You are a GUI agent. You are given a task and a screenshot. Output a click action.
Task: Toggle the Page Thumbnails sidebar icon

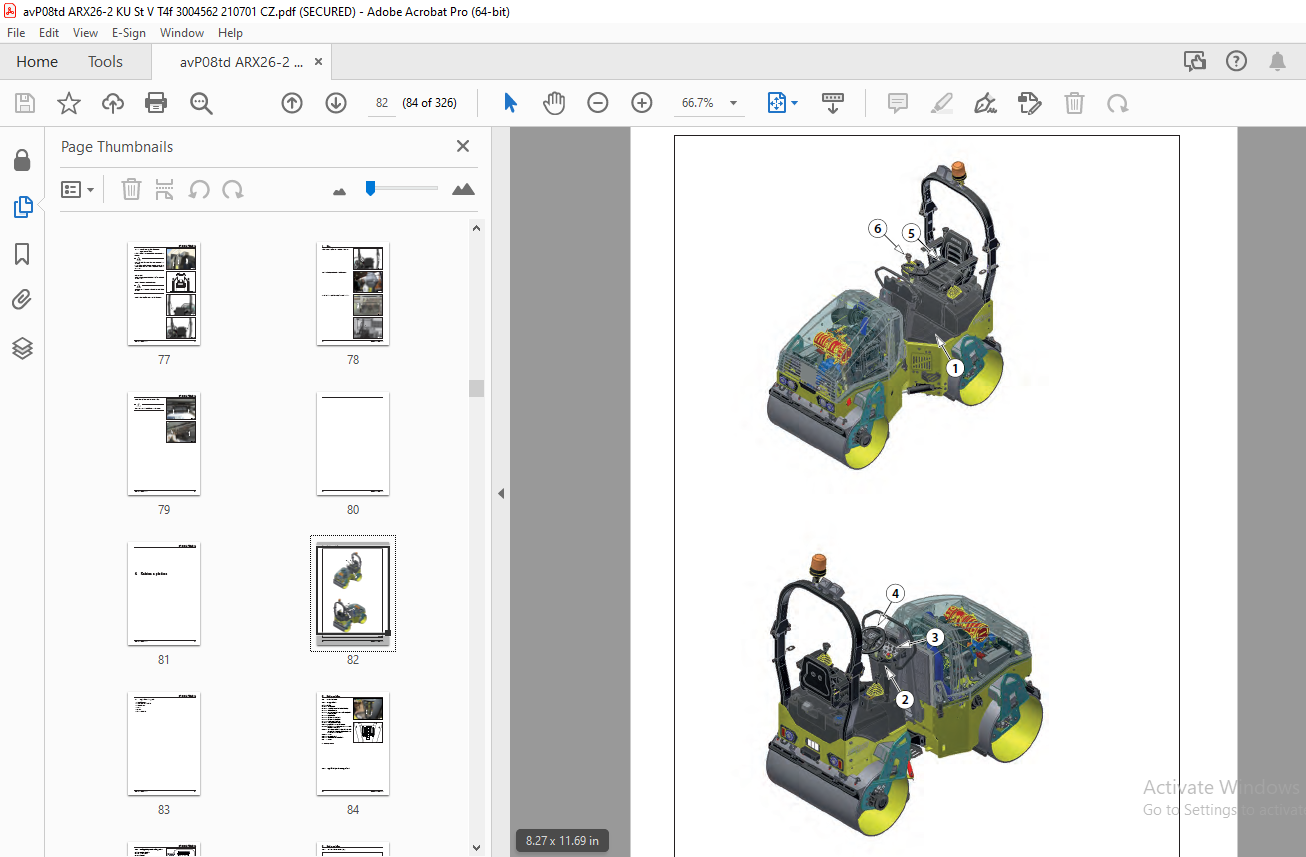coord(22,207)
